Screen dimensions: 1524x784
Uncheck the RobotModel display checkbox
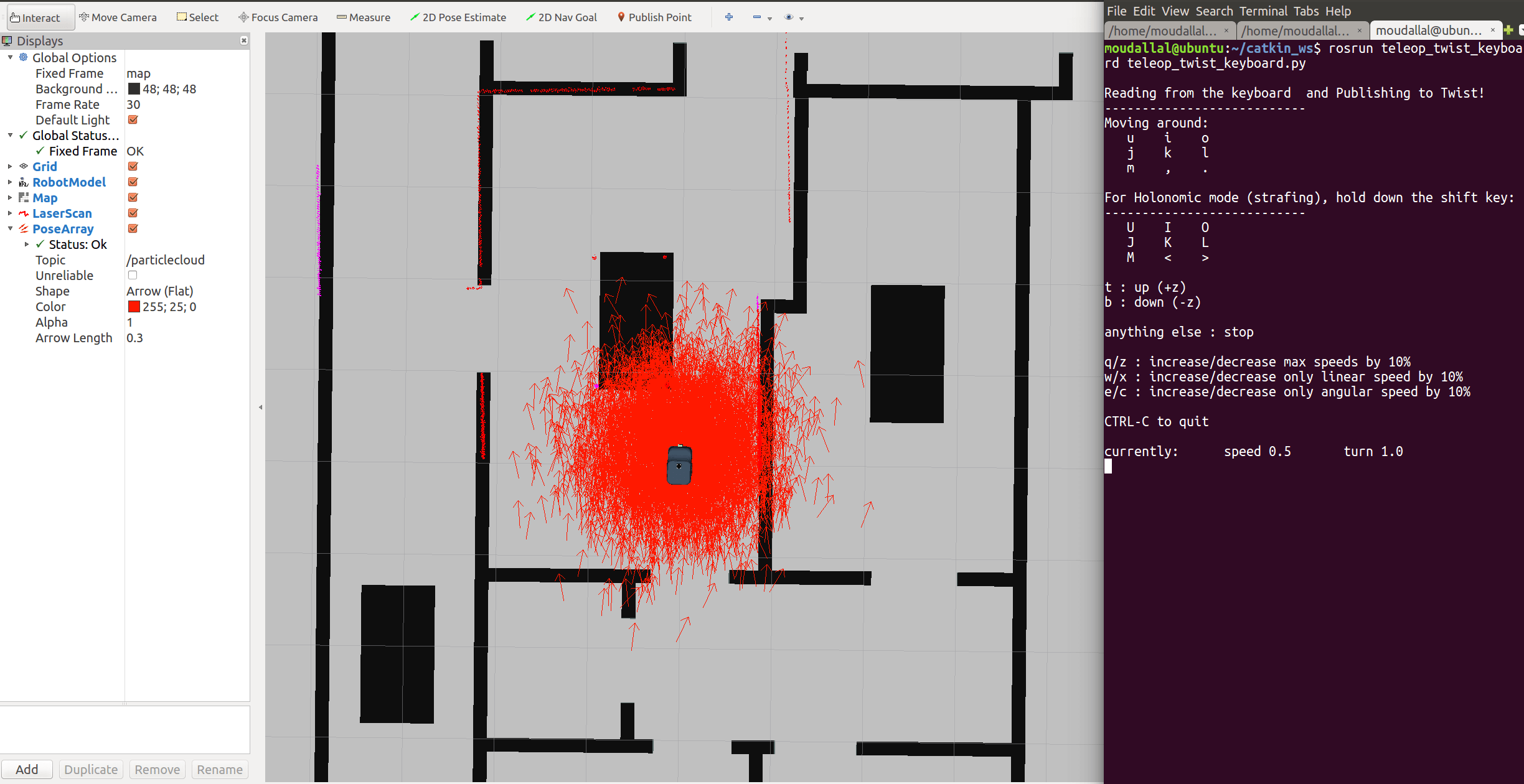click(133, 182)
